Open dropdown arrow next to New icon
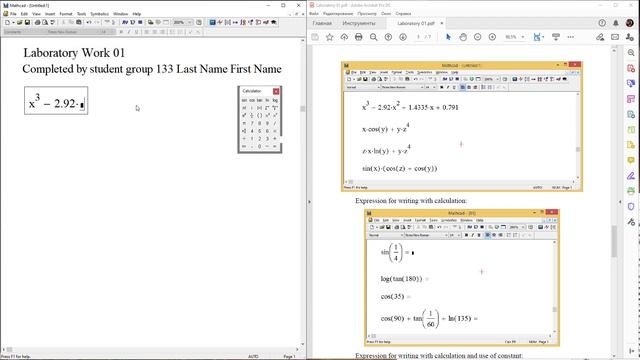The image size is (640, 360). 13,22
